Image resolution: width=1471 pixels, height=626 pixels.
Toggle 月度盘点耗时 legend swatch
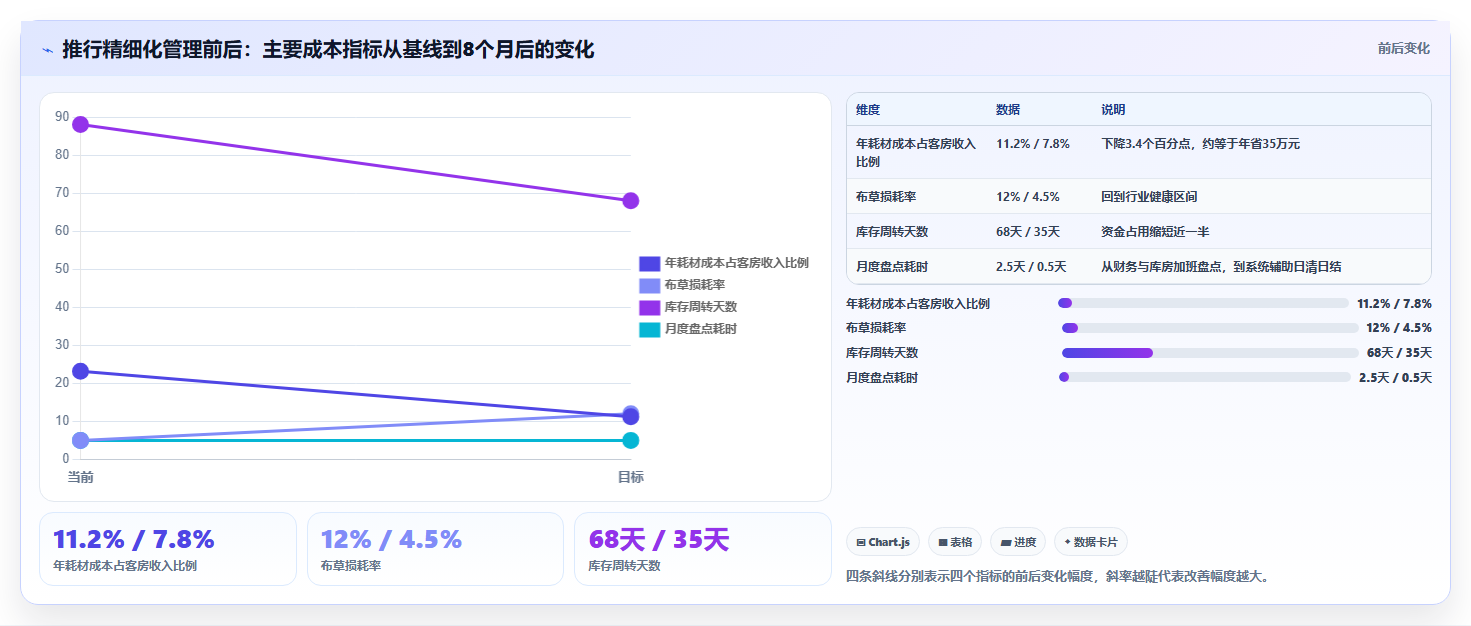pyautogui.click(x=650, y=329)
